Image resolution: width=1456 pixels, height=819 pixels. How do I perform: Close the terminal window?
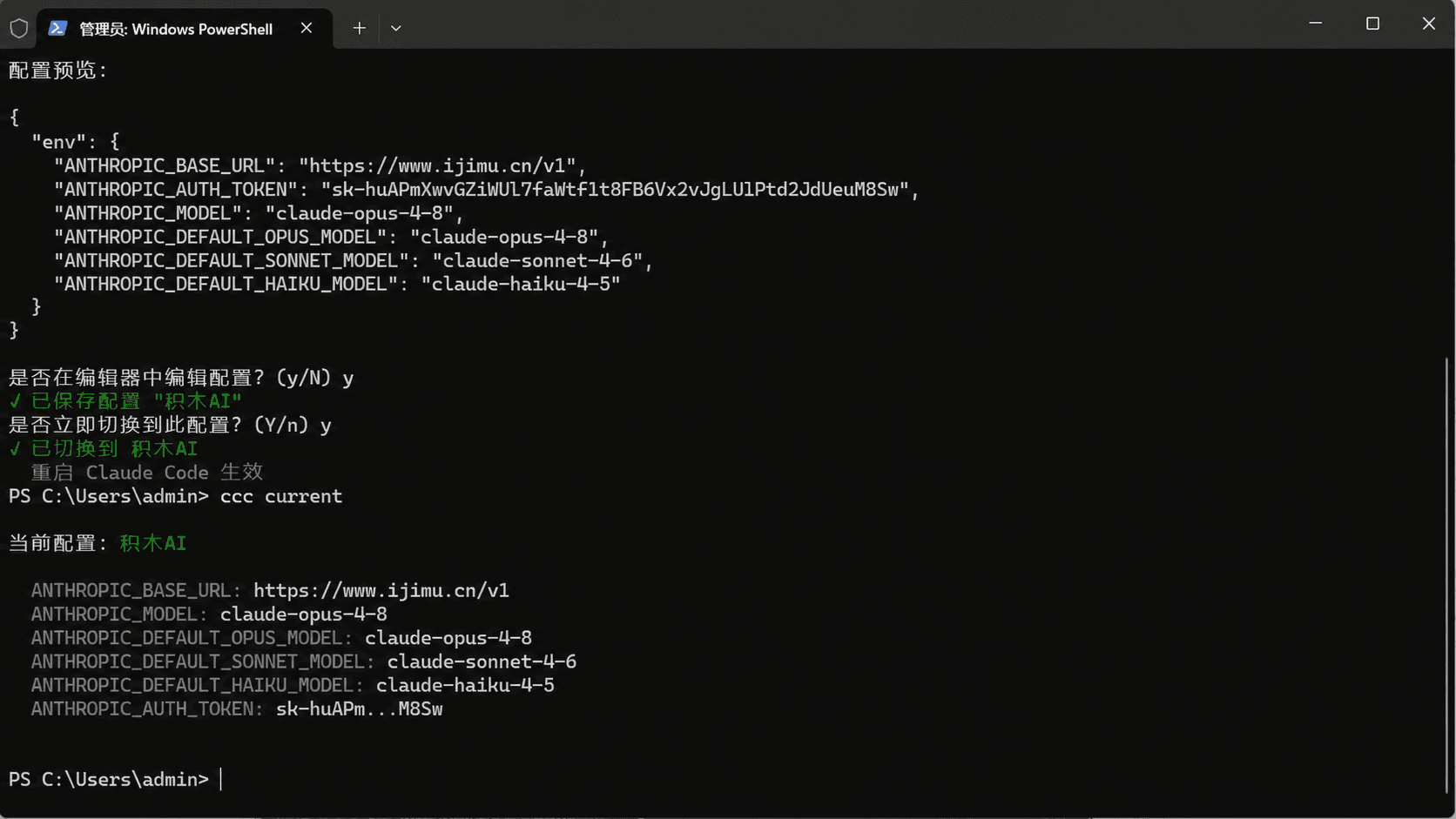click(x=1428, y=23)
